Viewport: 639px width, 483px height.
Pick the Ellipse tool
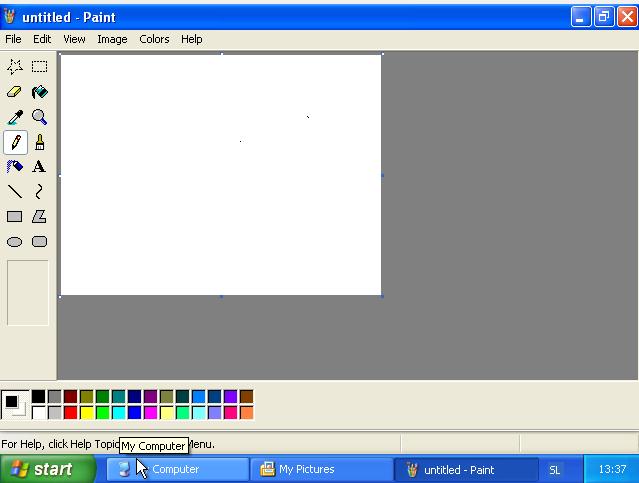[15, 242]
